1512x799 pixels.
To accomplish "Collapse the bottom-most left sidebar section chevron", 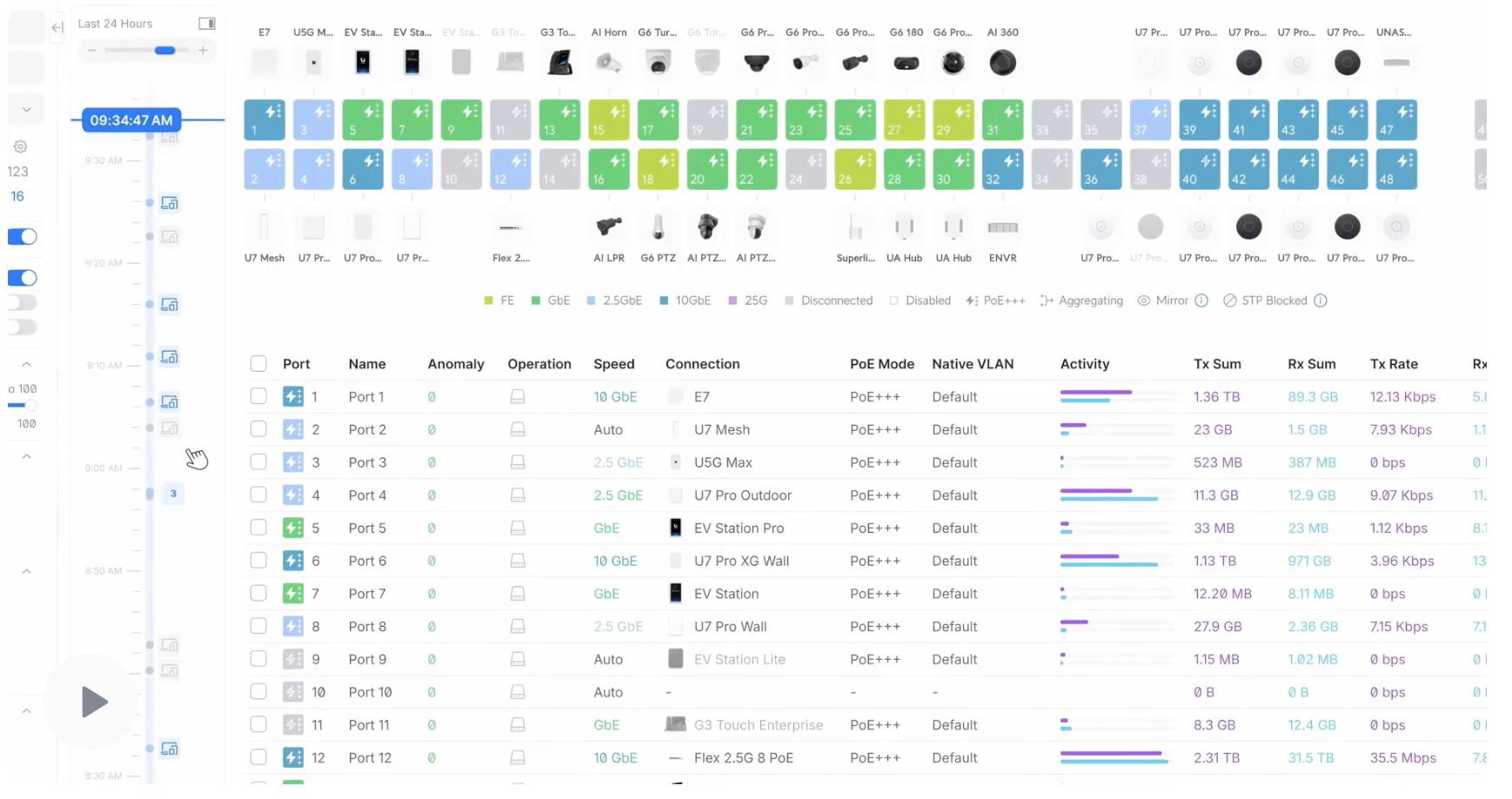I will pos(26,711).
